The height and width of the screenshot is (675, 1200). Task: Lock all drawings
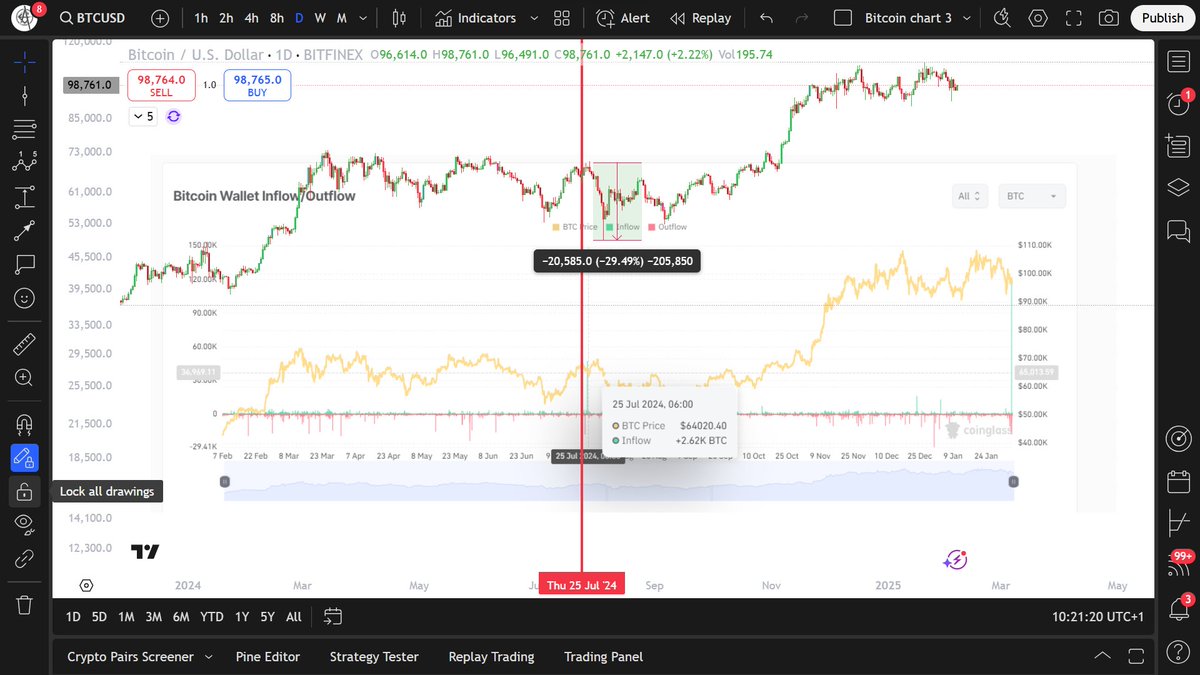click(x=24, y=491)
